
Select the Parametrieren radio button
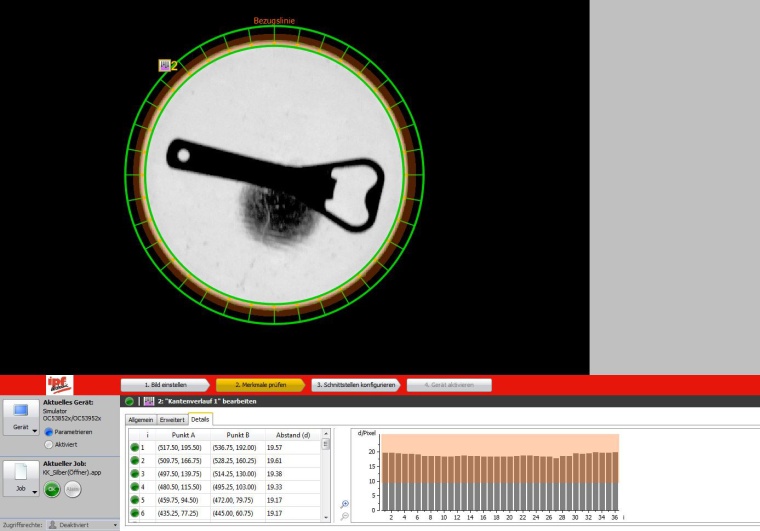(x=47, y=432)
